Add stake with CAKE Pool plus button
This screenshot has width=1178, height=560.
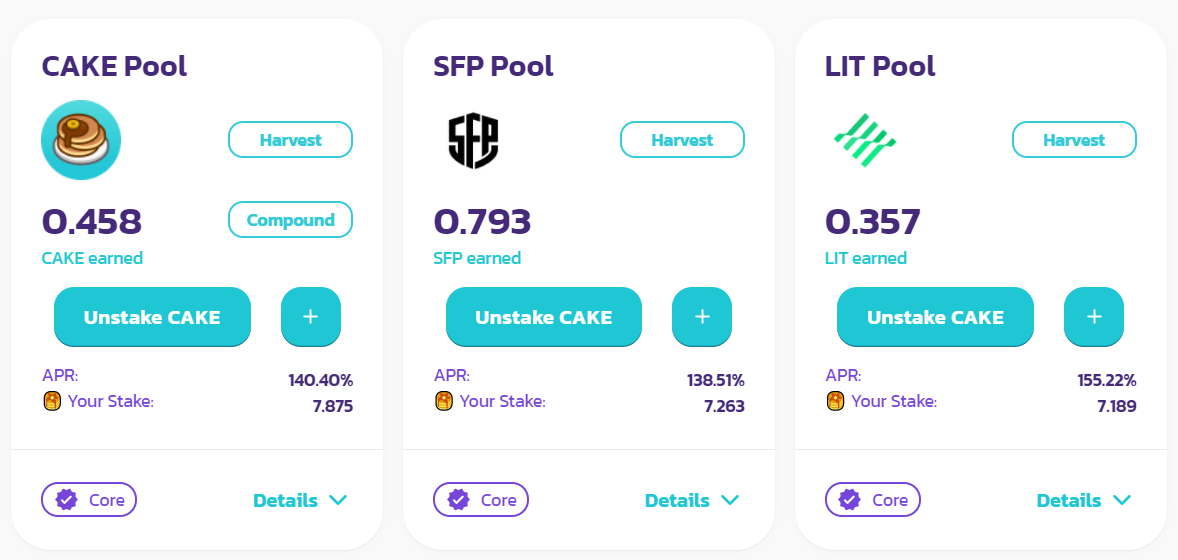[310, 317]
